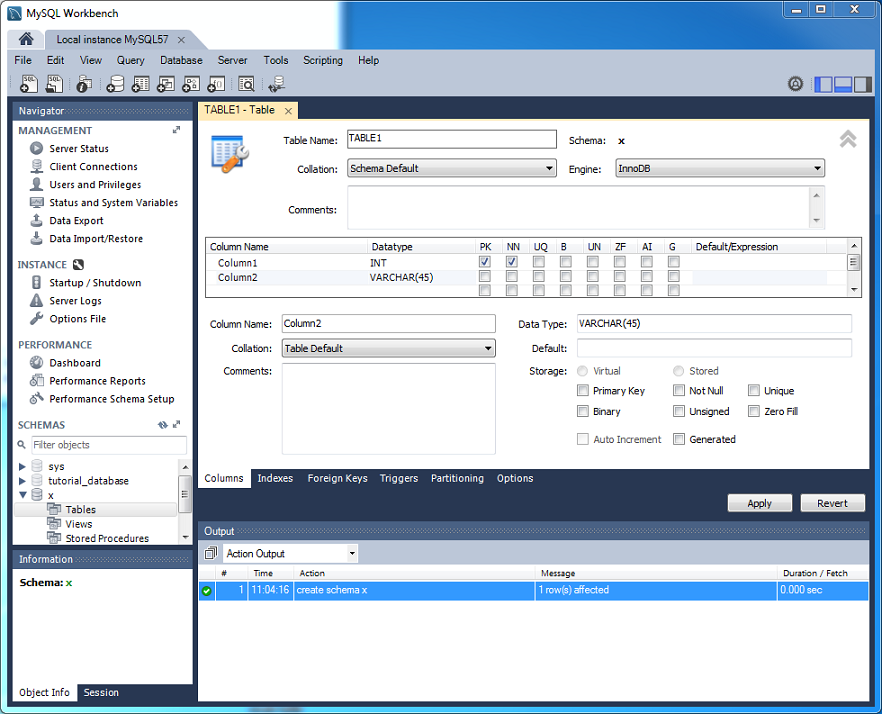Open Server Status in Management
The image size is (882, 714).
79,149
